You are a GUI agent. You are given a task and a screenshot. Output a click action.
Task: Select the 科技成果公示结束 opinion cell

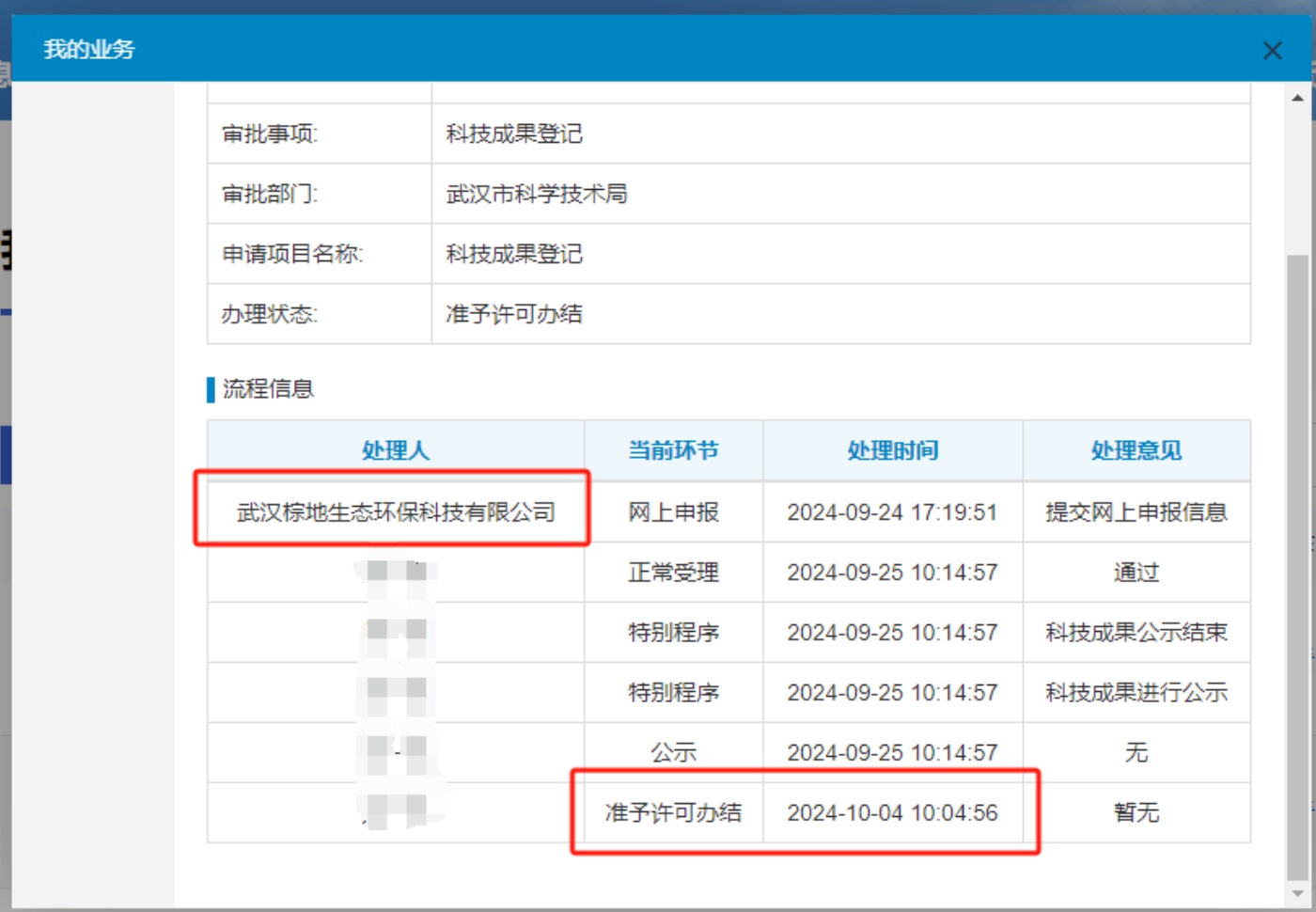1136,633
